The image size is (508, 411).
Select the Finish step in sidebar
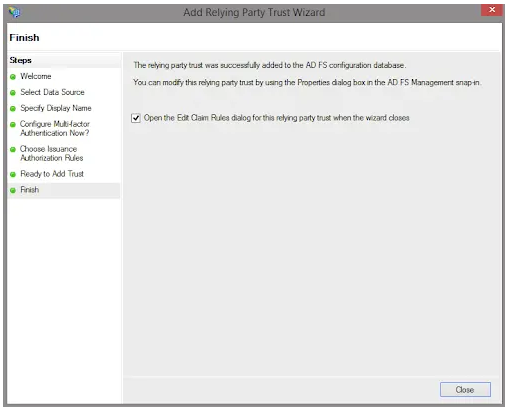(x=30, y=190)
